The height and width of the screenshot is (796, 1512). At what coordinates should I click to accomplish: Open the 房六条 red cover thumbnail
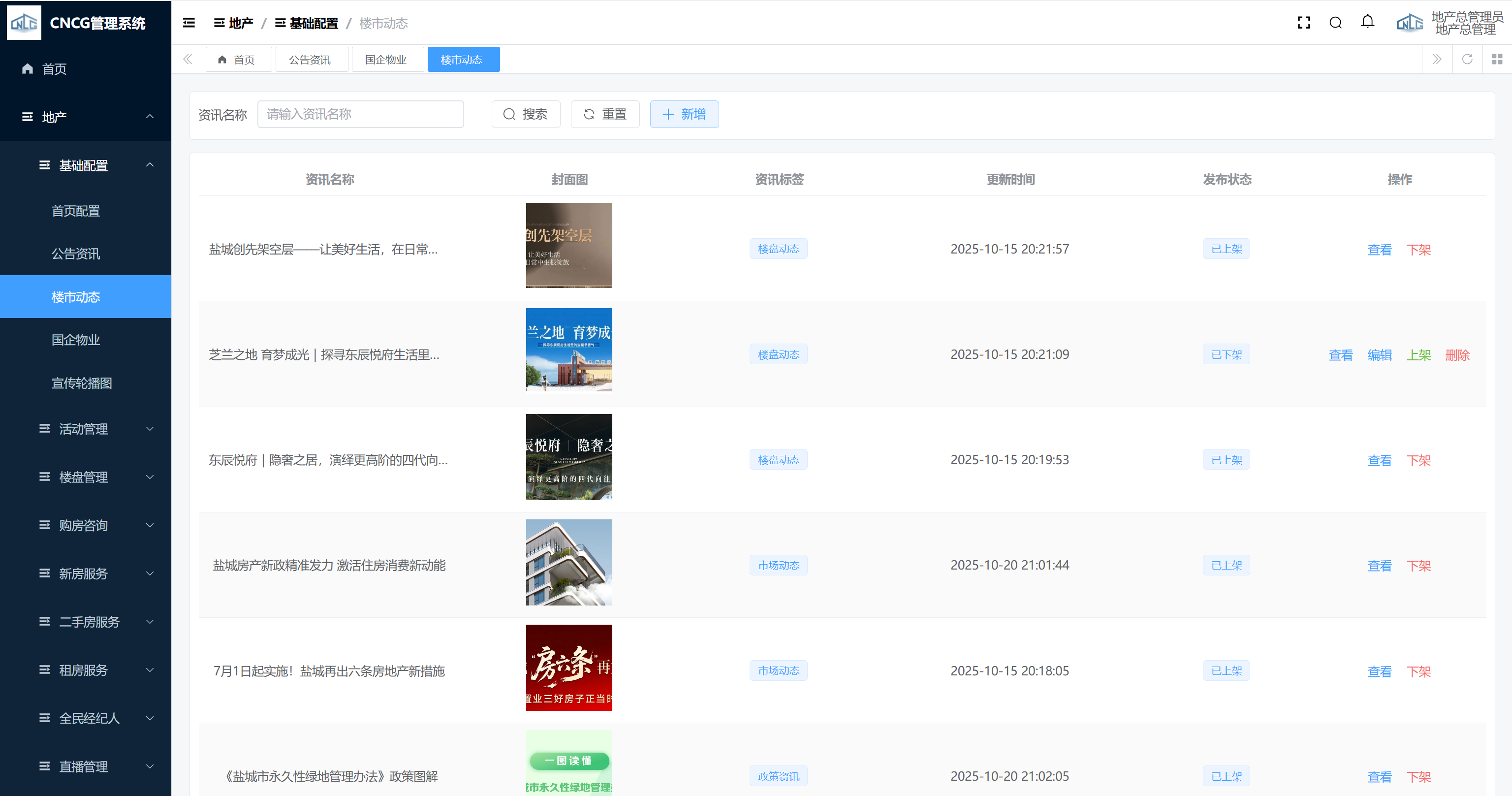[x=568, y=668]
